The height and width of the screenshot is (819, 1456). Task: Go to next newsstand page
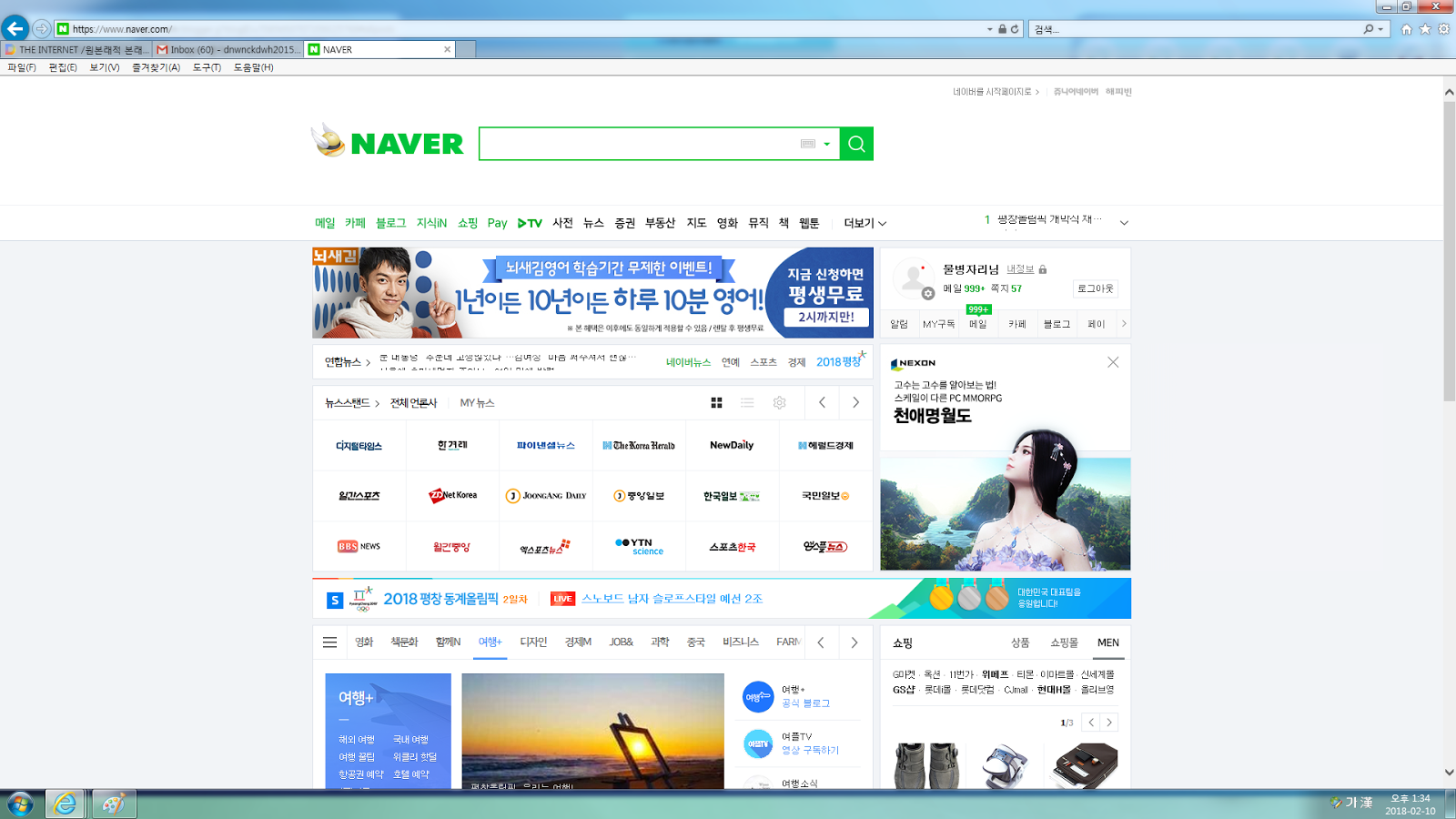(855, 402)
